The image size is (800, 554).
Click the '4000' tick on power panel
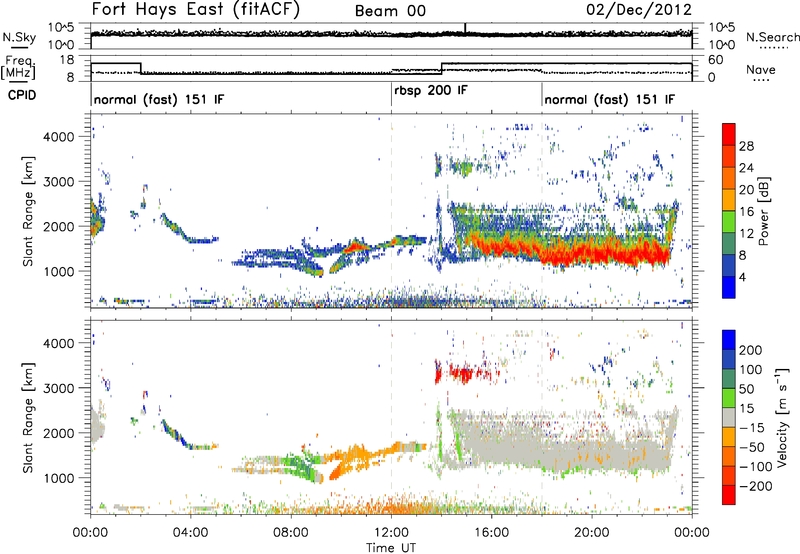(59, 137)
